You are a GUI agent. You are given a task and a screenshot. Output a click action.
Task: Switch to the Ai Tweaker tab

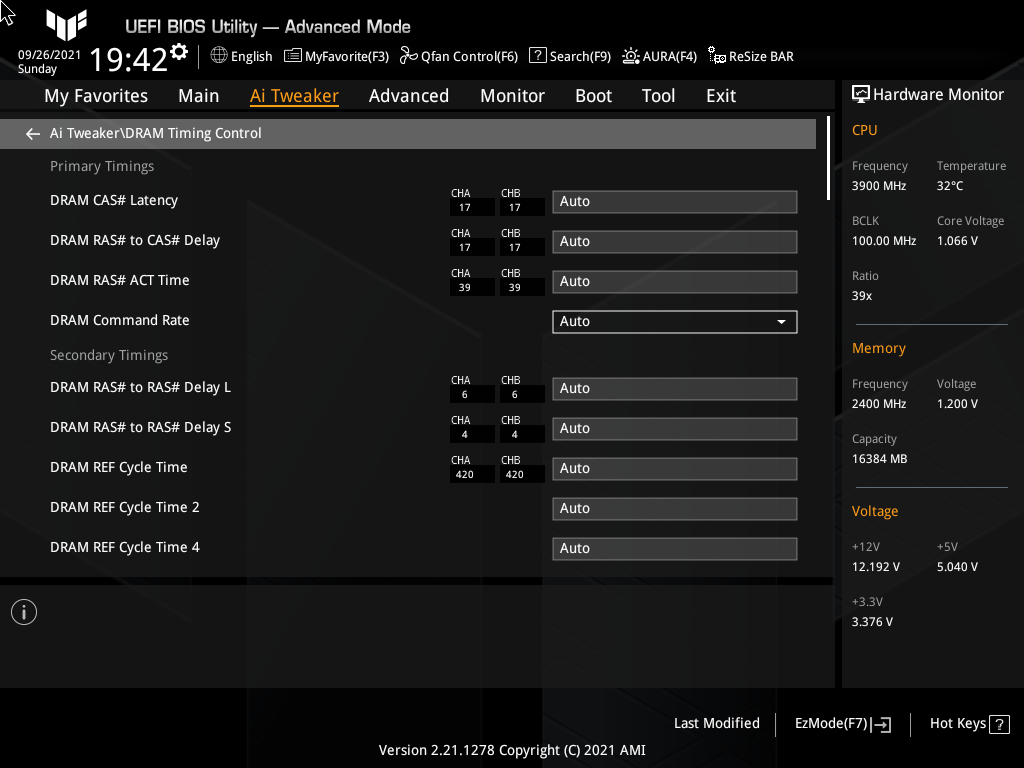[x=294, y=95]
